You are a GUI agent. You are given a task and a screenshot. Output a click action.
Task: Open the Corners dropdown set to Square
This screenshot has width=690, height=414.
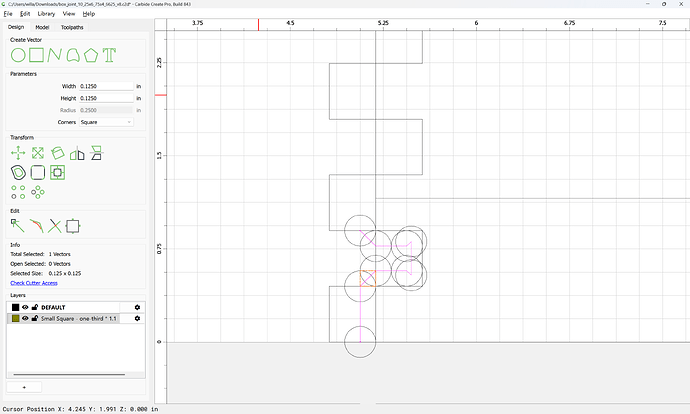[x=106, y=122]
